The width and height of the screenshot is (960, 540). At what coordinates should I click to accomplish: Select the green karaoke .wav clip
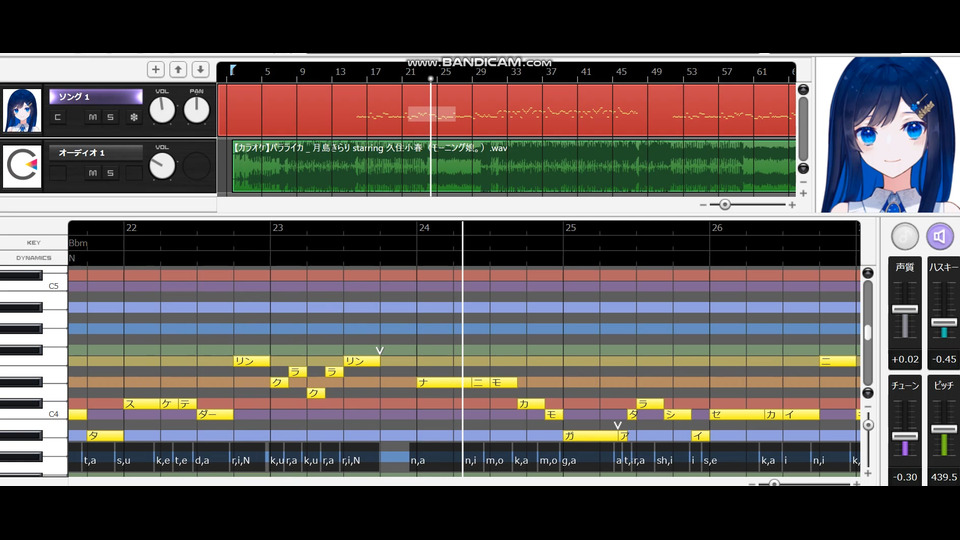[514, 167]
